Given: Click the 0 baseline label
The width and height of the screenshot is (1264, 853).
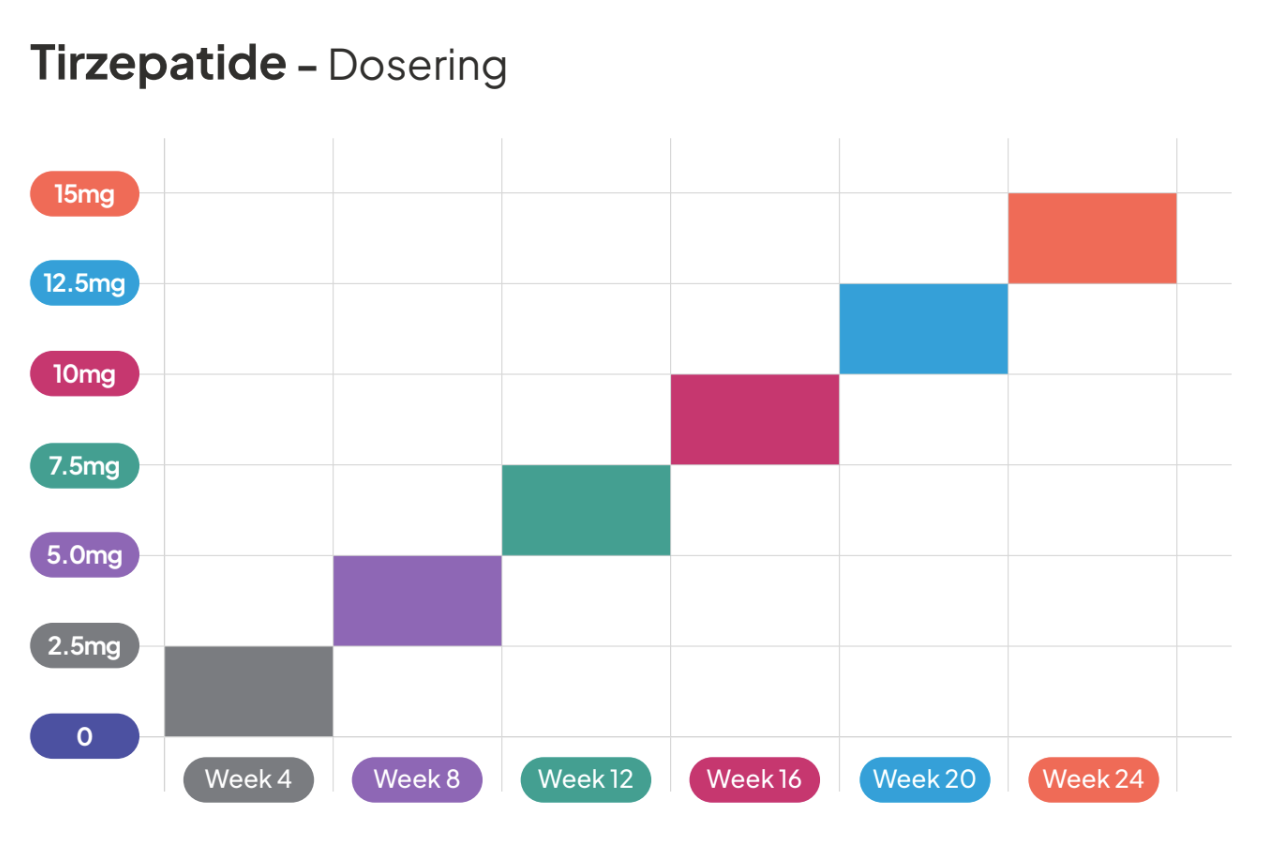Looking at the screenshot, I should pos(84,736).
